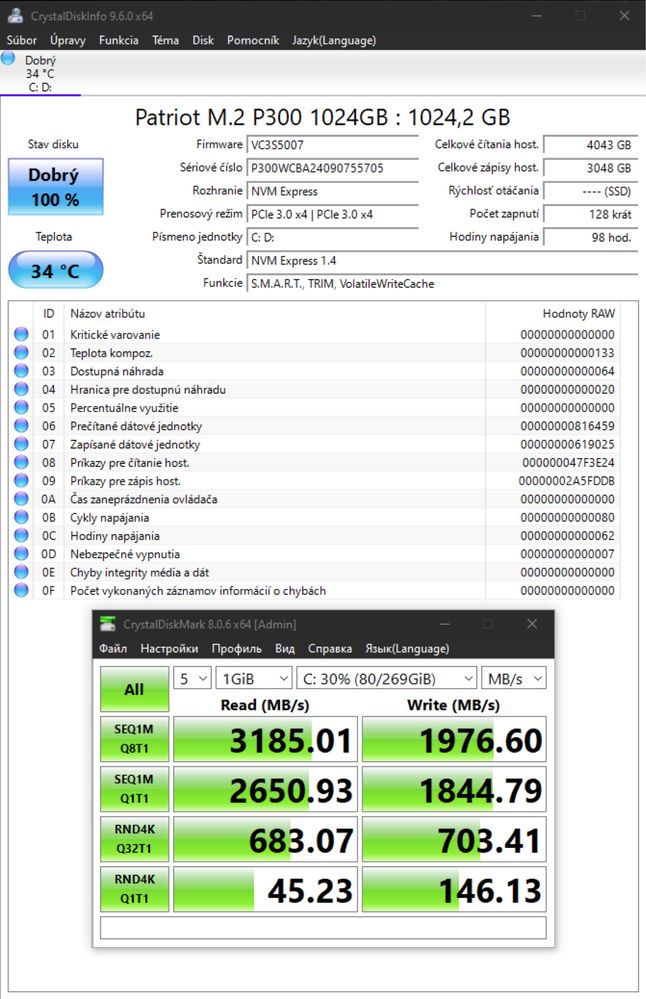Click the Prenosový režim field PCIe 3.0 x4

tap(333, 215)
